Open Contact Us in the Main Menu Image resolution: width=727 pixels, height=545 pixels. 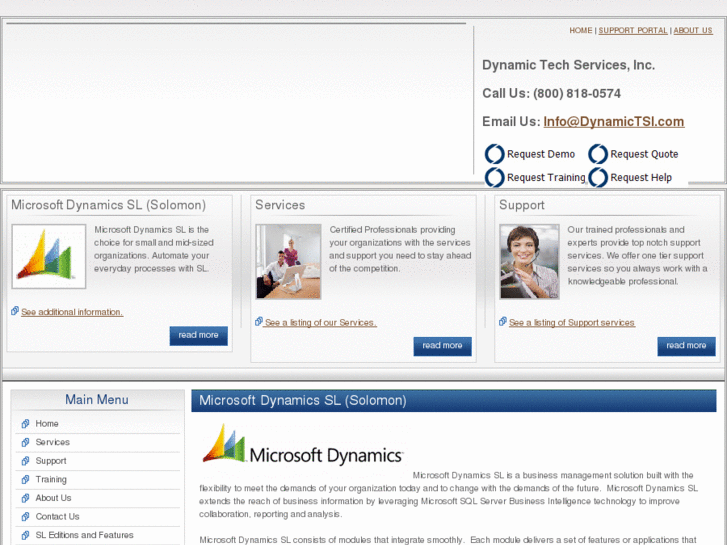tap(57, 516)
